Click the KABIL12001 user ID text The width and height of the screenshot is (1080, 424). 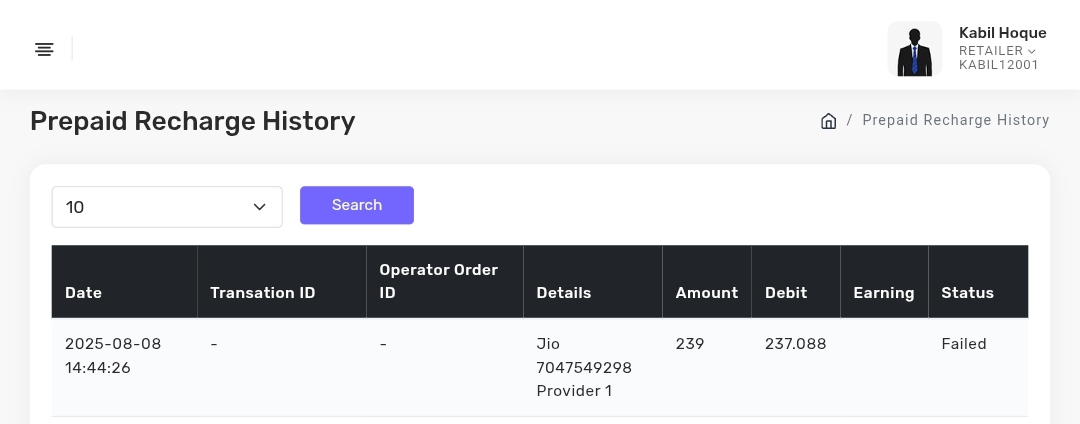(998, 65)
